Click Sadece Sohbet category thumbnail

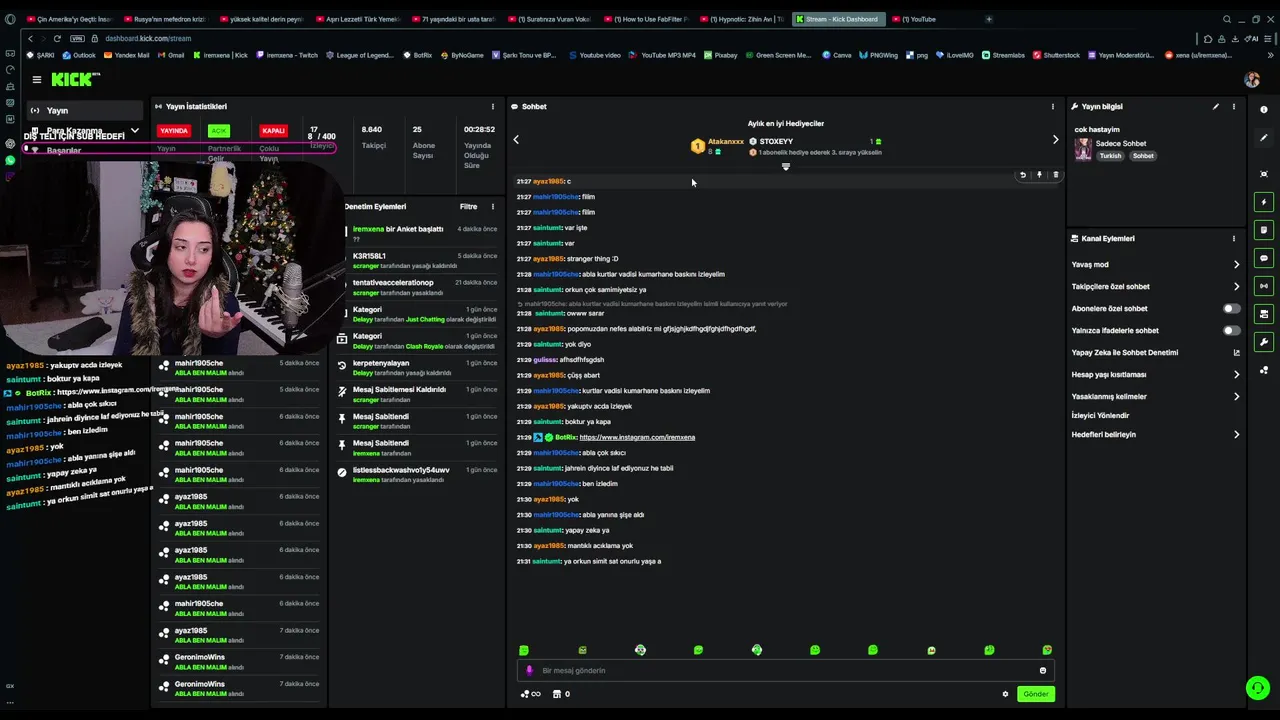pos(1083,149)
